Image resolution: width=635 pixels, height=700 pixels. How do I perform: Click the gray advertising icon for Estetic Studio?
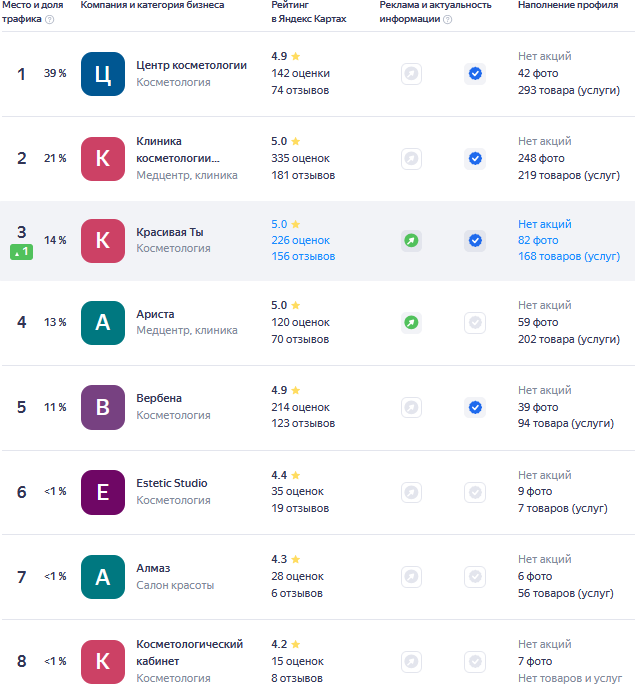tap(411, 492)
